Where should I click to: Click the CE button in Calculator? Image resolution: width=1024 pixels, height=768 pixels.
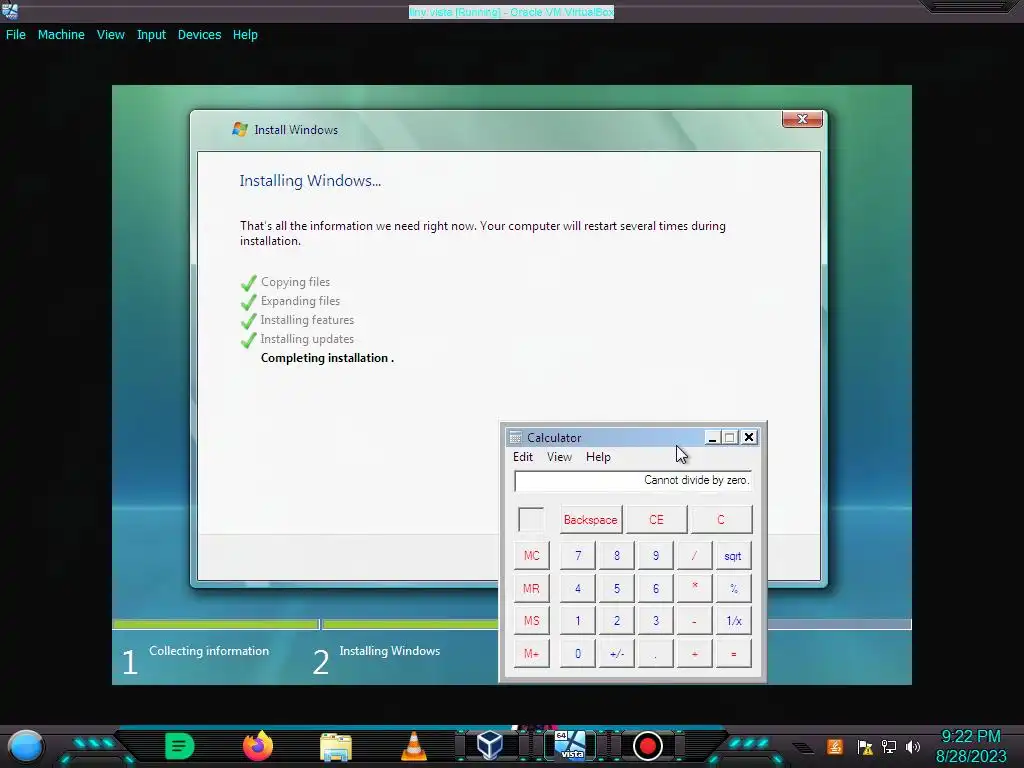click(x=656, y=520)
